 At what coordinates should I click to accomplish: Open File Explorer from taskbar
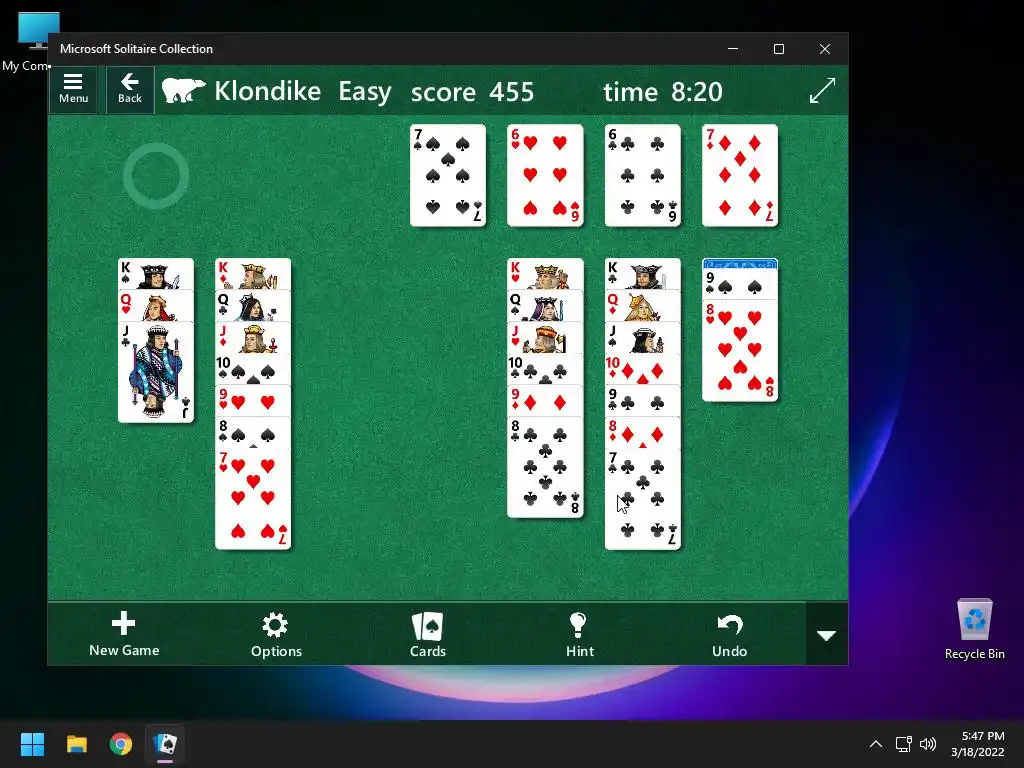point(77,744)
